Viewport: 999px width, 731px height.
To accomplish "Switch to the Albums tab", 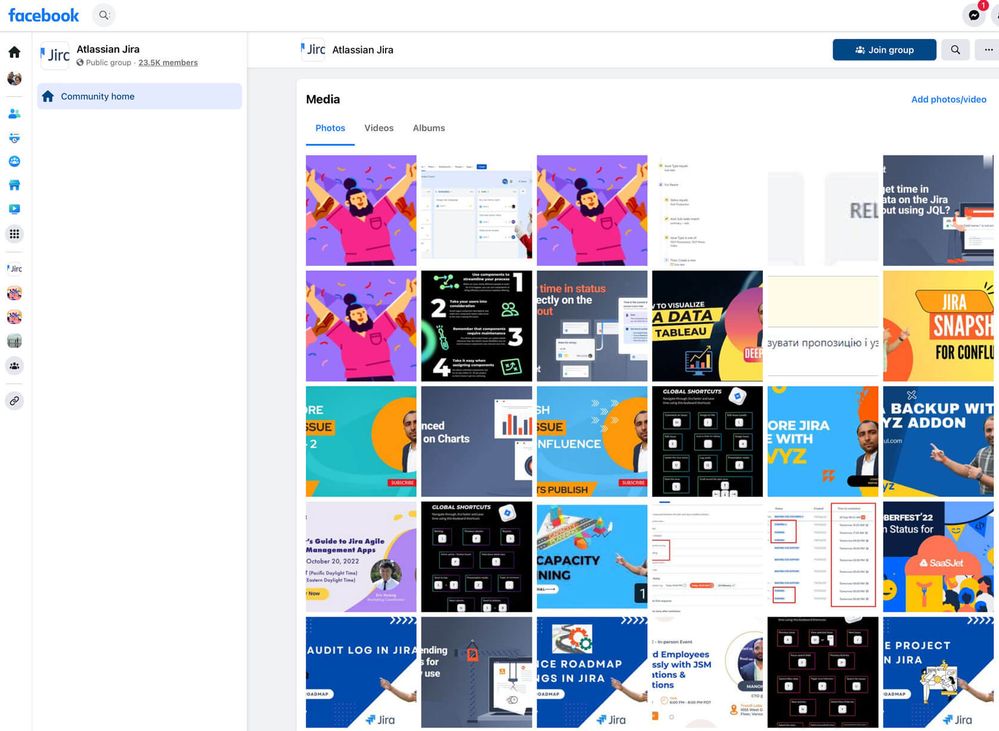I will click(429, 128).
